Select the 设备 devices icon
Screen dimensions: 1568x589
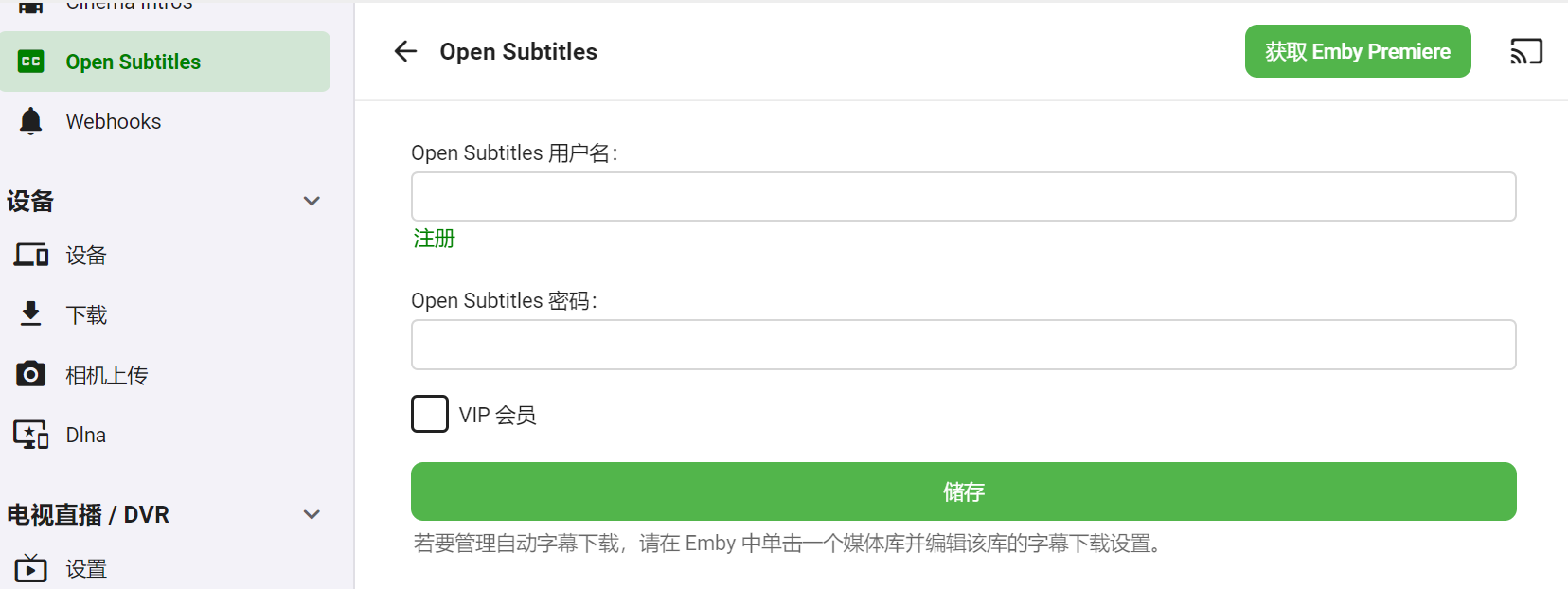click(30, 254)
